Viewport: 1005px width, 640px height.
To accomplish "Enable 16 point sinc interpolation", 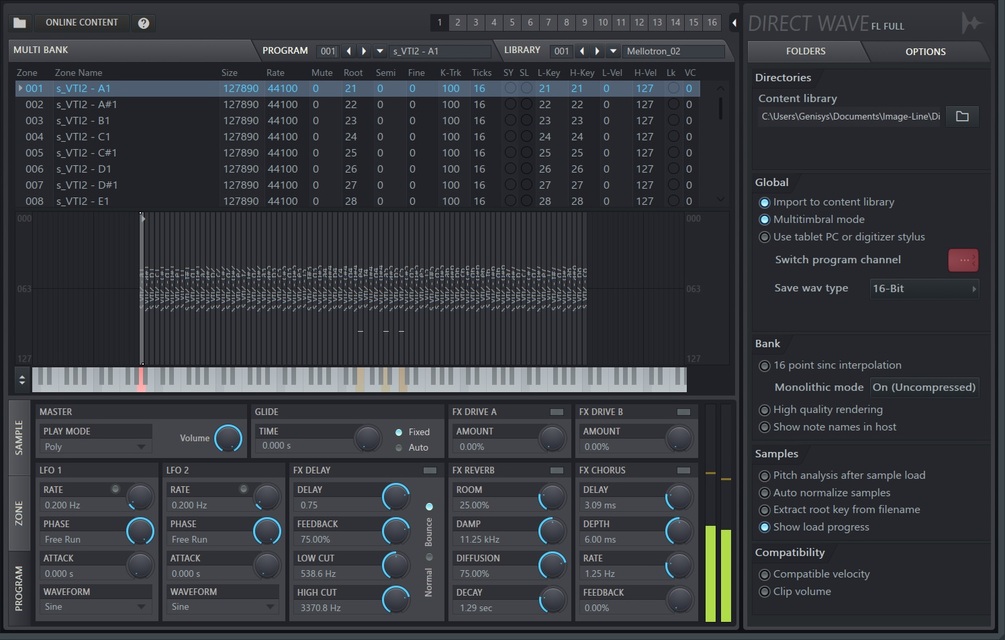I will tap(764, 366).
